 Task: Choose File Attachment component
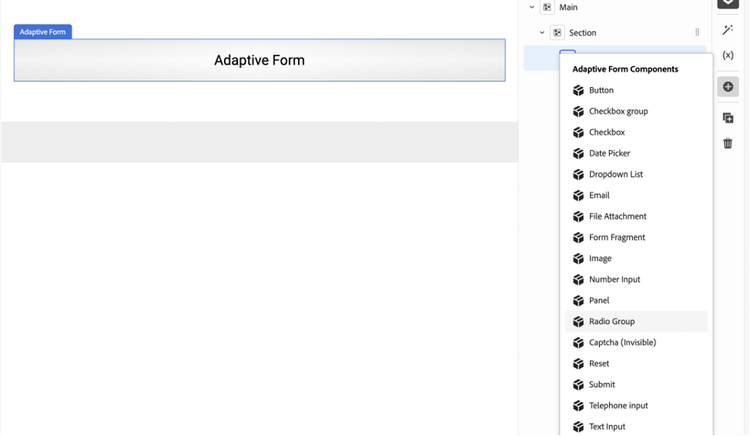pos(617,216)
